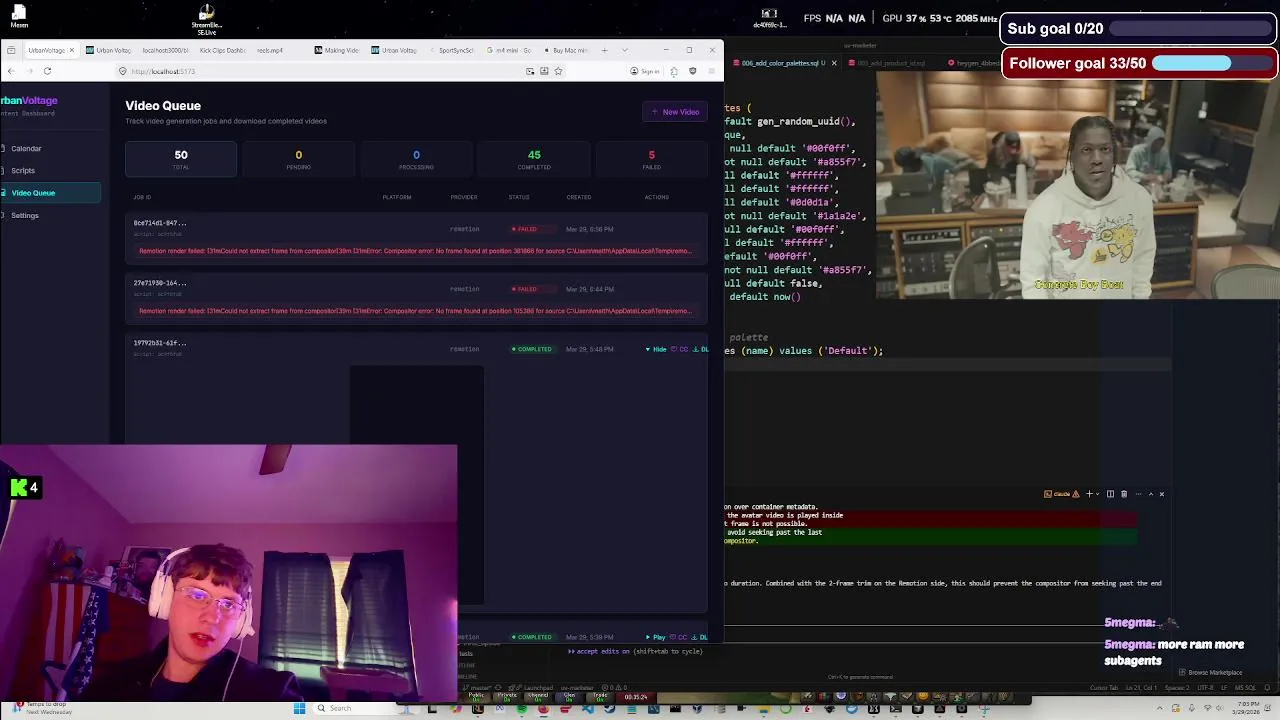Click Sign in in the browser toolbar
The image size is (1280, 720).
click(646, 71)
